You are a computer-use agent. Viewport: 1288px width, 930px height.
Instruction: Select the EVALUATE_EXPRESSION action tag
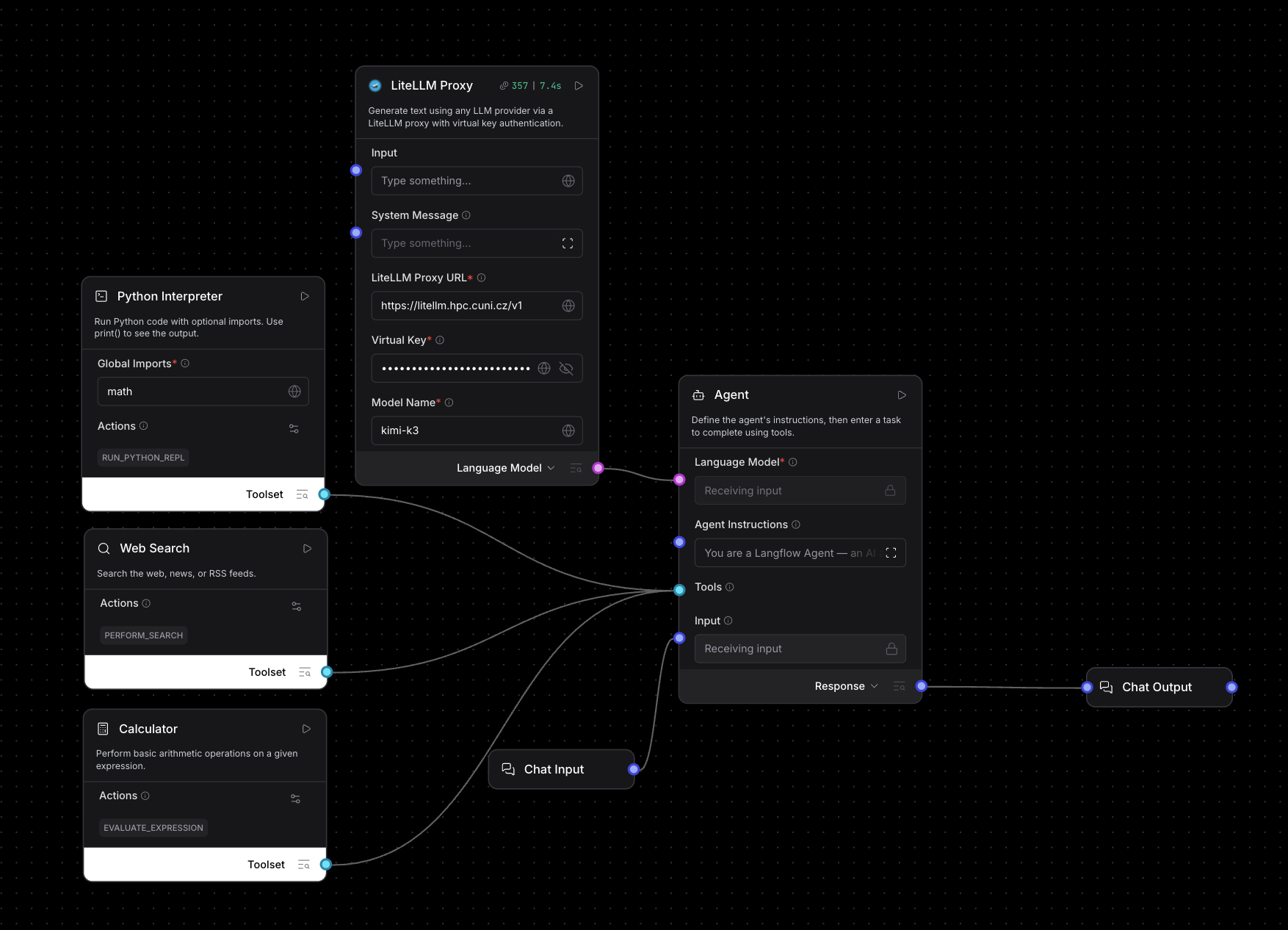[x=153, y=828]
